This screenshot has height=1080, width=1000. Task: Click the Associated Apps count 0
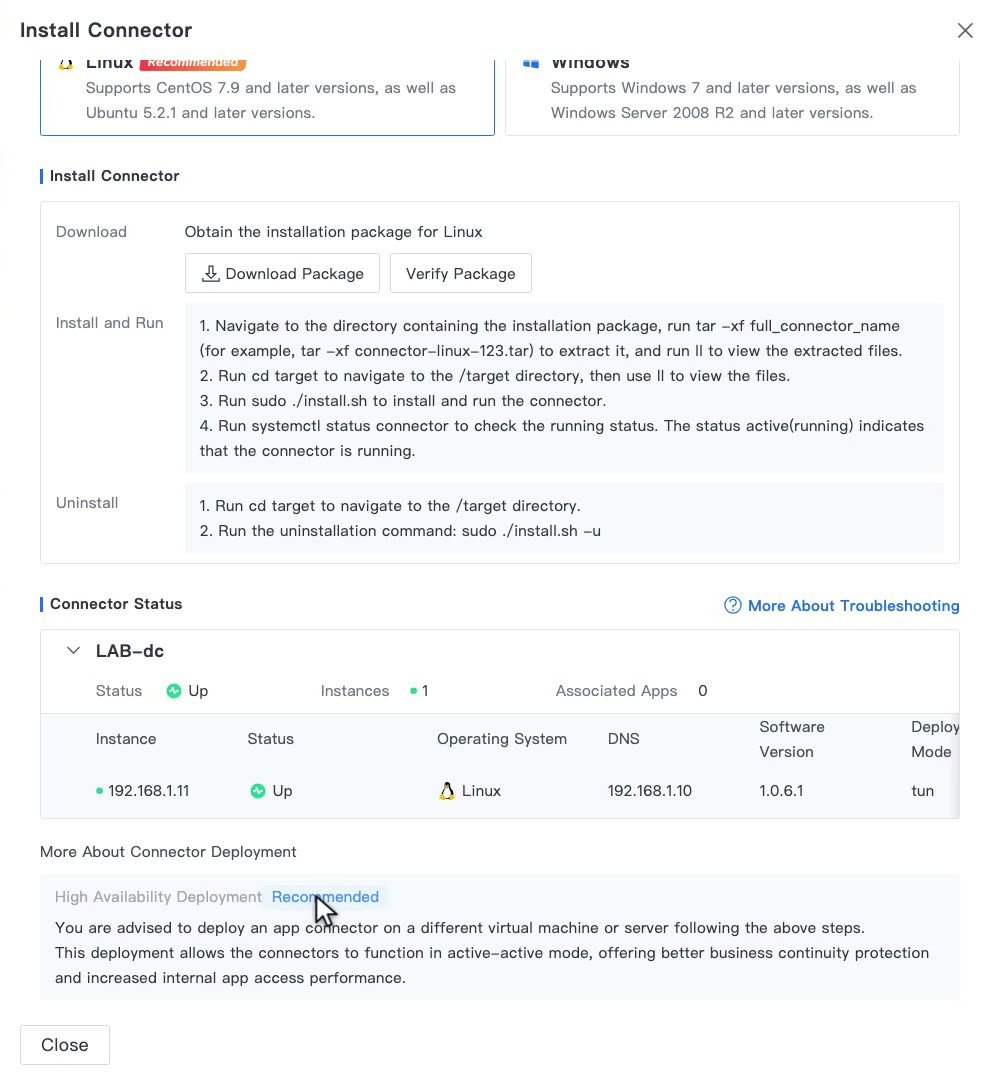(x=702, y=691)
